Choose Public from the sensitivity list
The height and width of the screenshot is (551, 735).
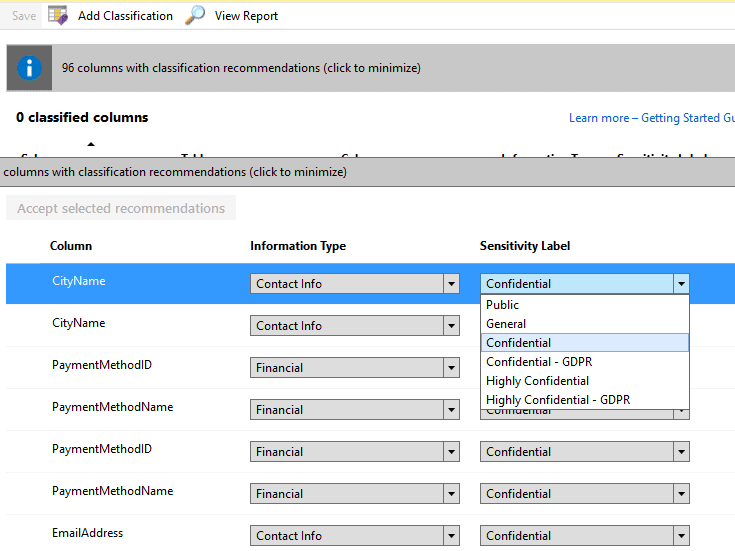click(x=503, y=305)
